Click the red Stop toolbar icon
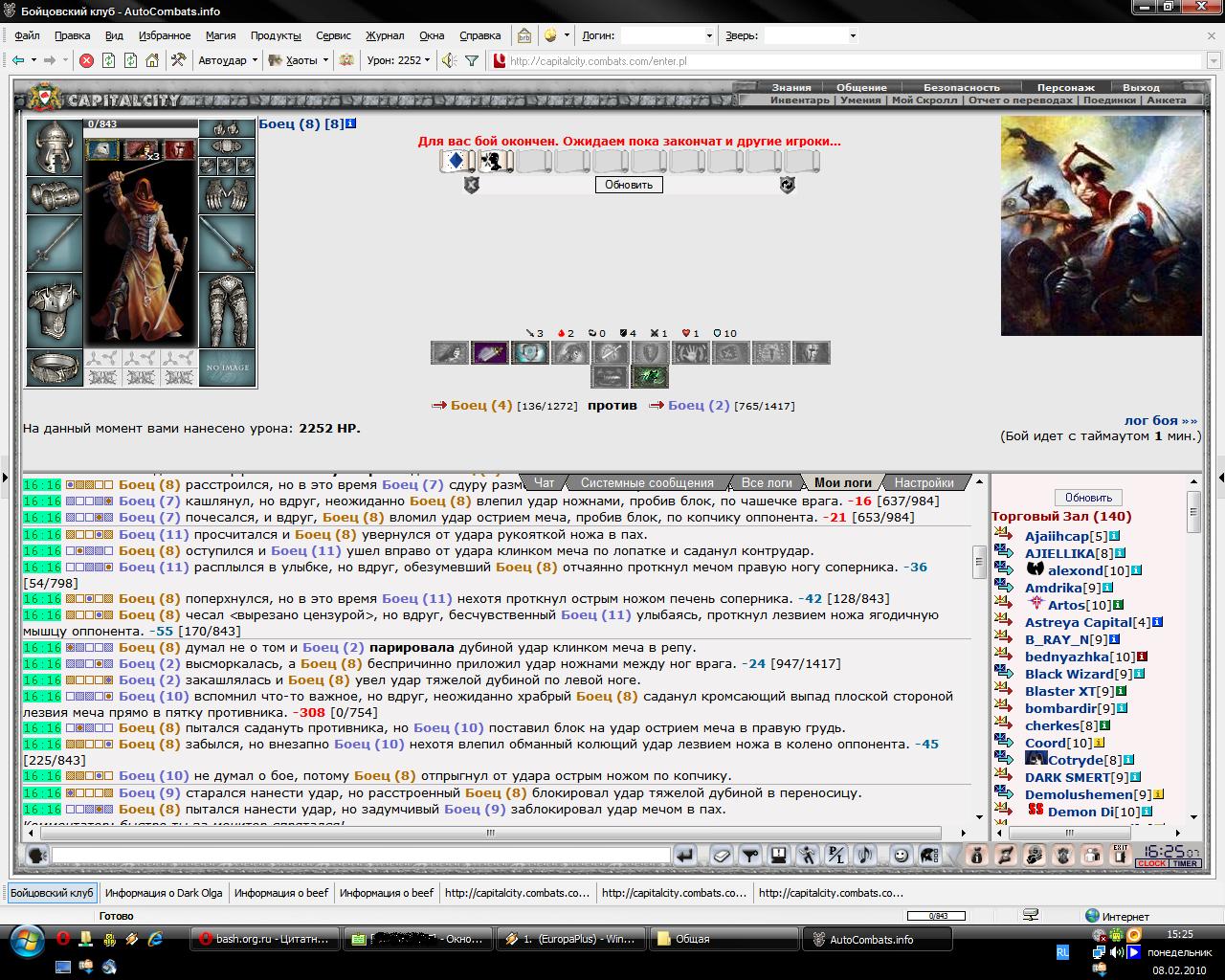The width and height of the screenshot is (1225, 980). click(x=86, y=60)
